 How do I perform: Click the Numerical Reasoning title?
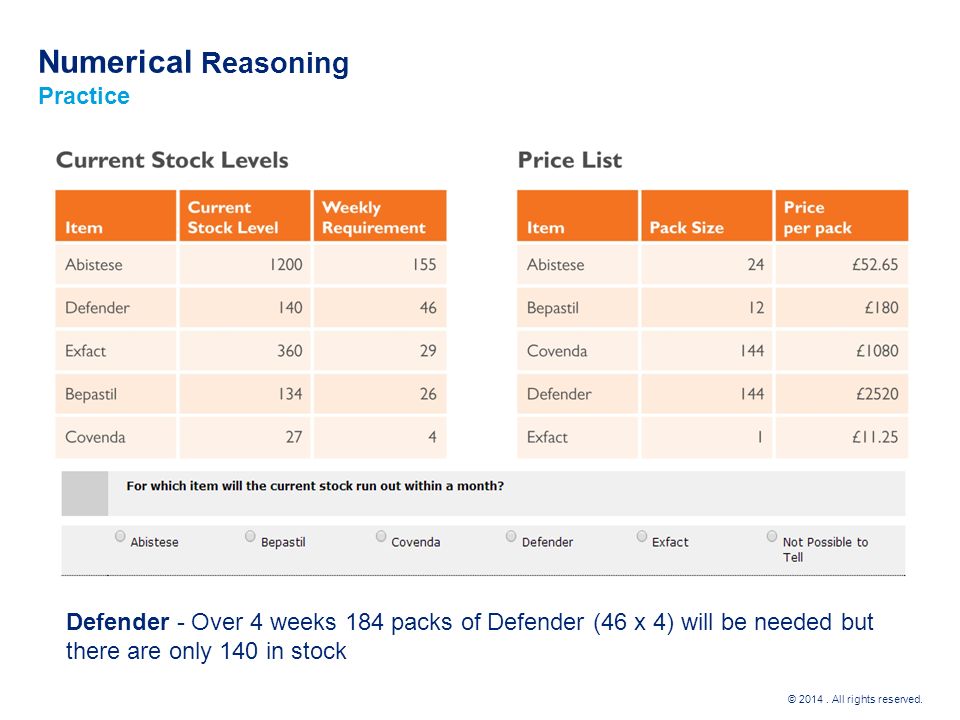193,62
